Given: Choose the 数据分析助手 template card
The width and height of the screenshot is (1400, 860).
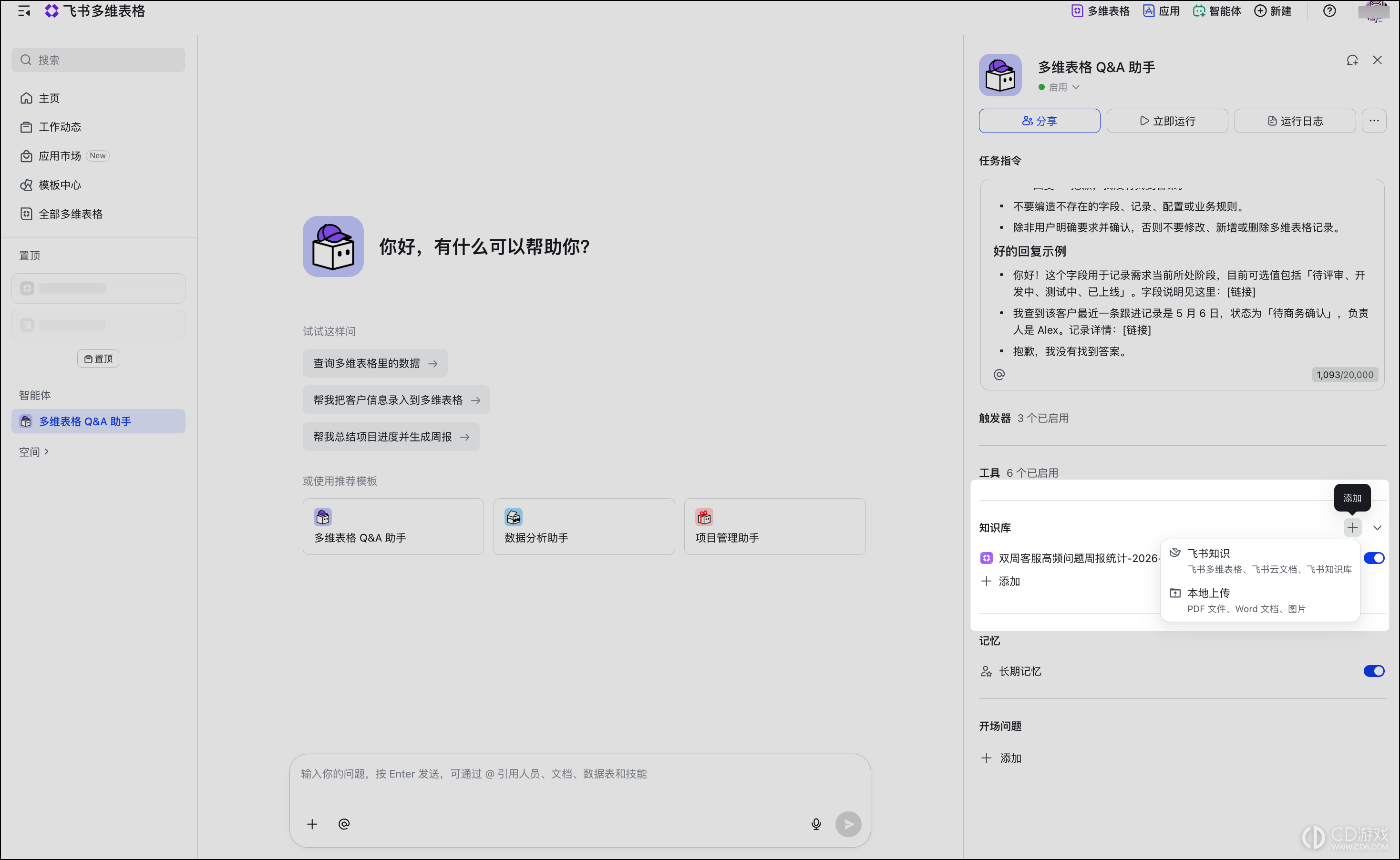Looking at the screenshot, I should pyautogui.click(x=584, y=527).
